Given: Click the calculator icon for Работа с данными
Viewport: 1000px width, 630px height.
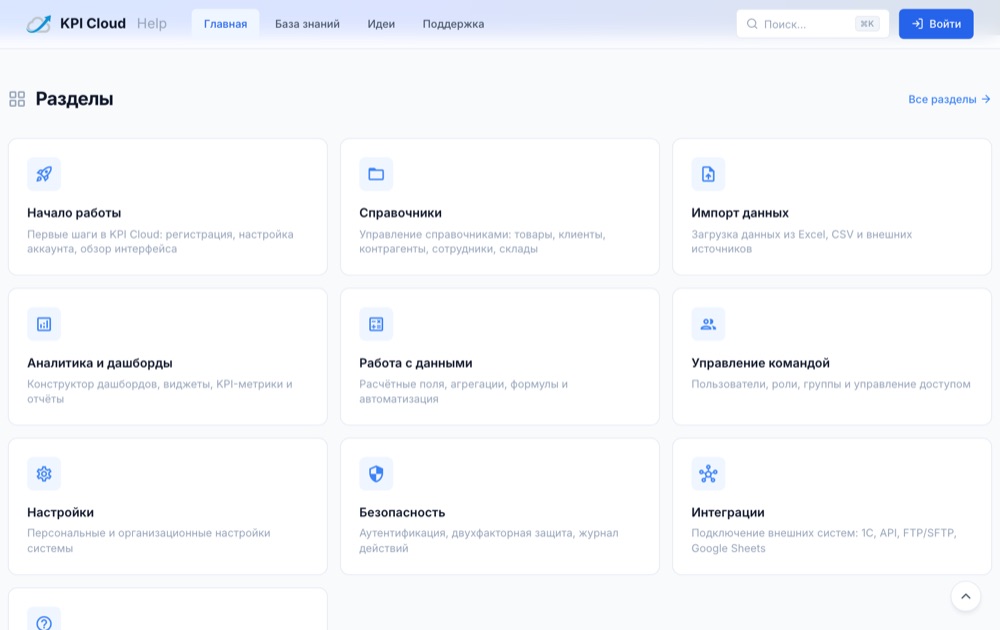Looking at the screenshot, I should [x=376, y=324].
